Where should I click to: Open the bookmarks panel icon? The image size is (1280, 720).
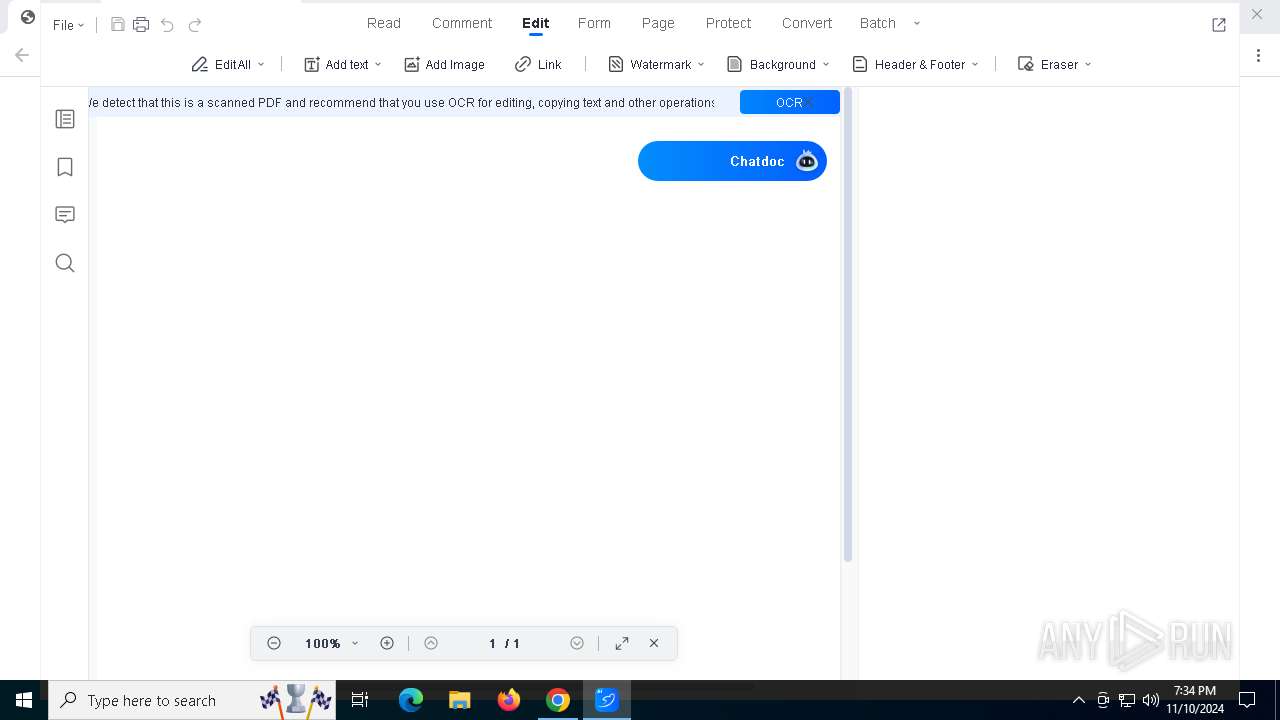65,167
